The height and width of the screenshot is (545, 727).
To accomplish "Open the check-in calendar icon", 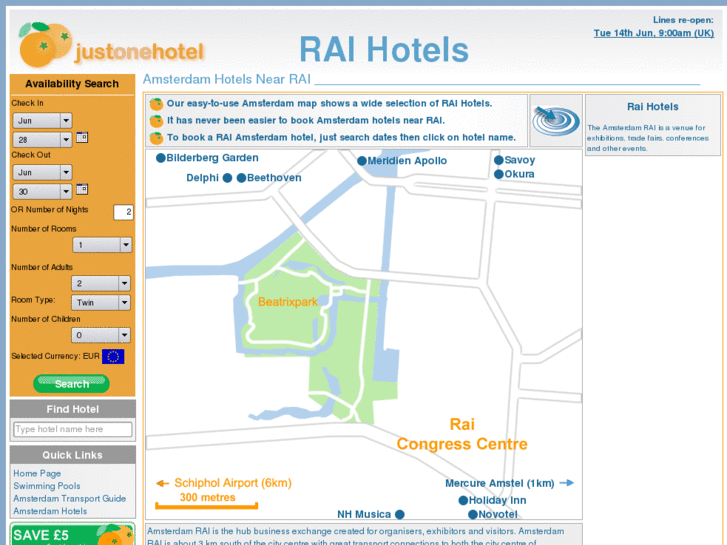I will pos(82,137).
